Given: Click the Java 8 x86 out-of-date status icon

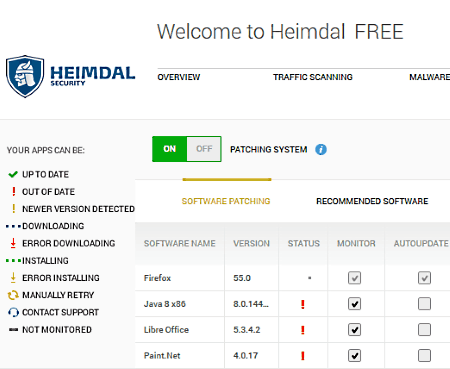Looking at the screenshot, I should [303, 304].
